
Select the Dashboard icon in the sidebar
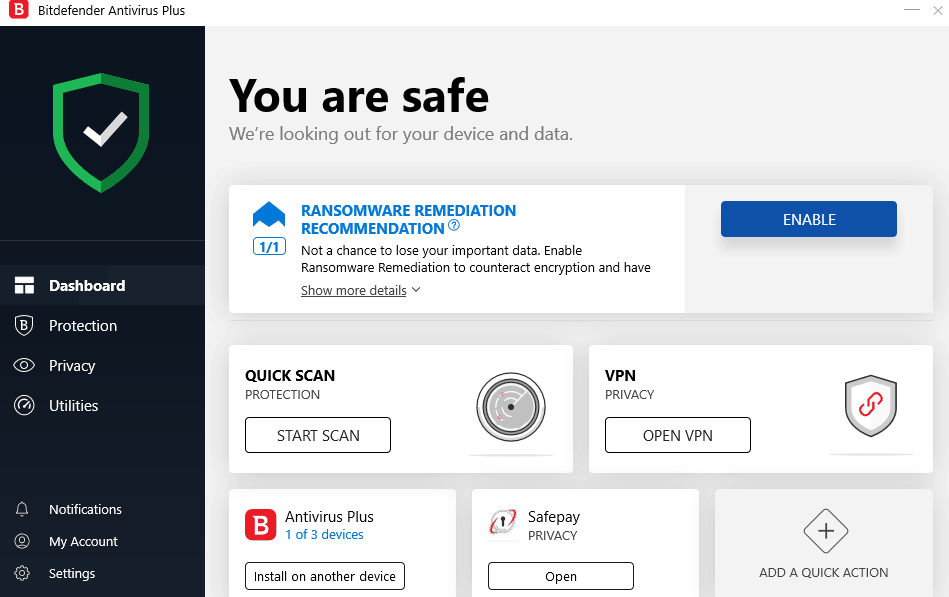tap(24, 284)
